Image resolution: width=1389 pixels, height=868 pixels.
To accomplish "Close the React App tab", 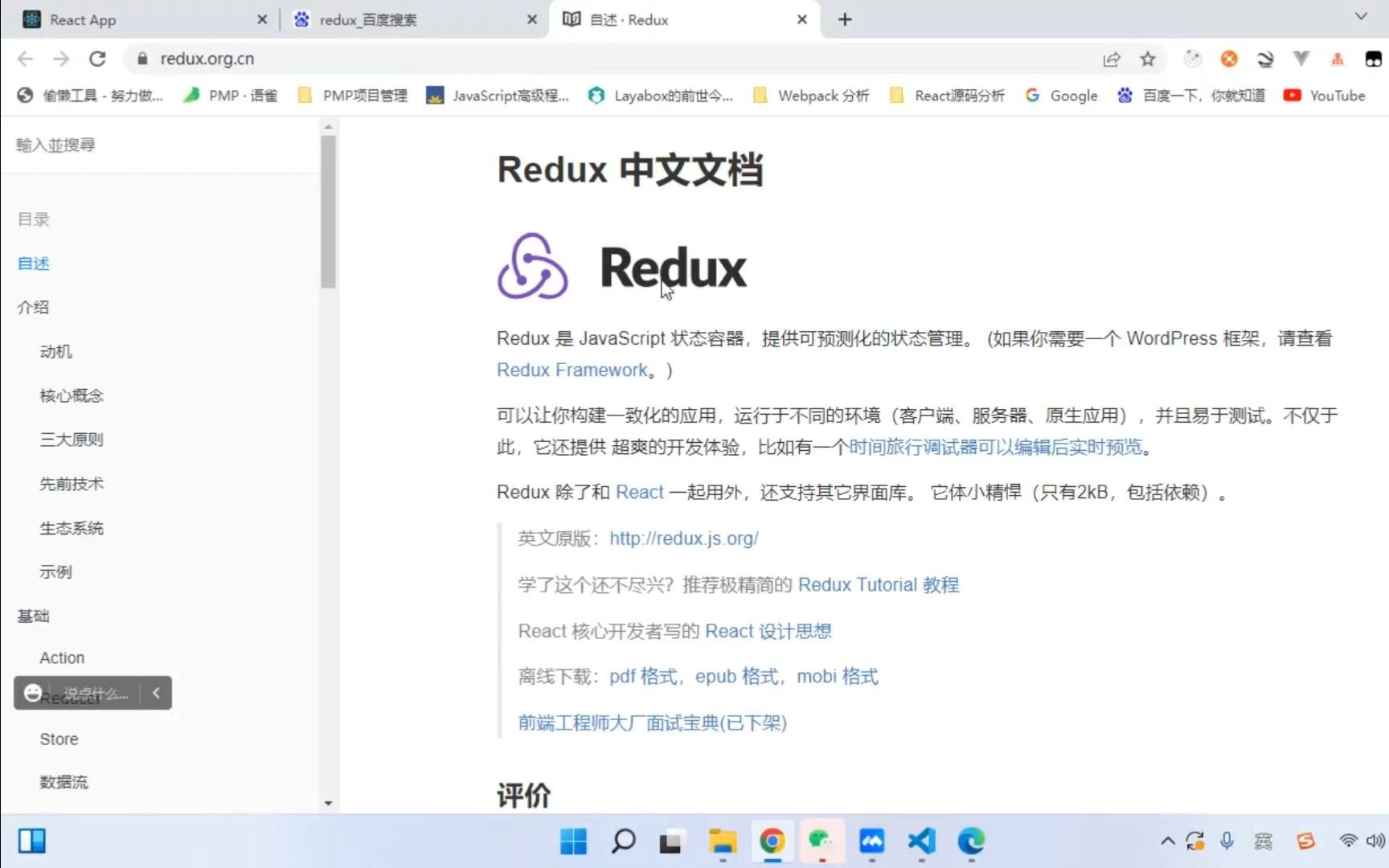I will coord(262,19).
